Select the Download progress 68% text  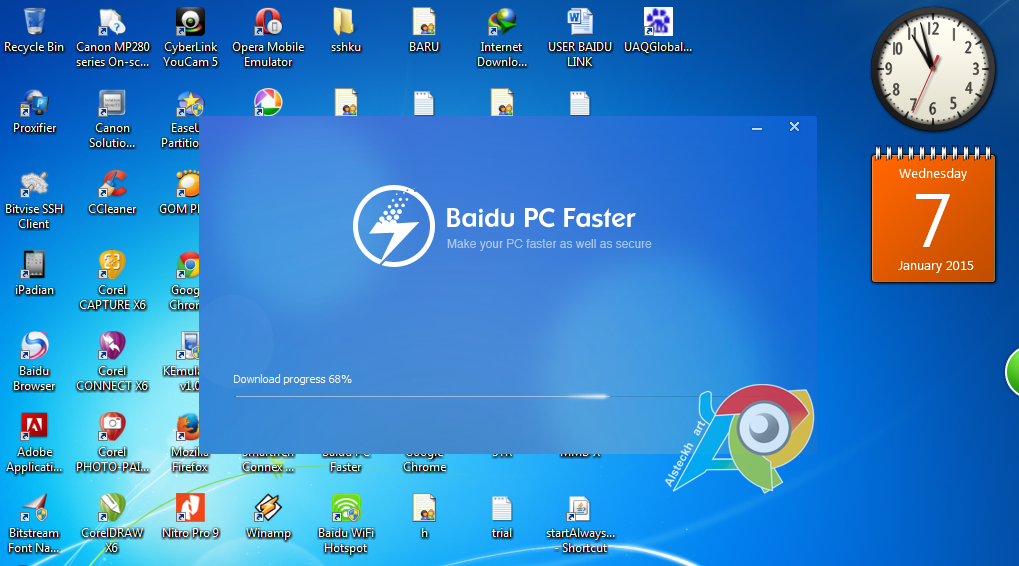[x=292, y=379]
